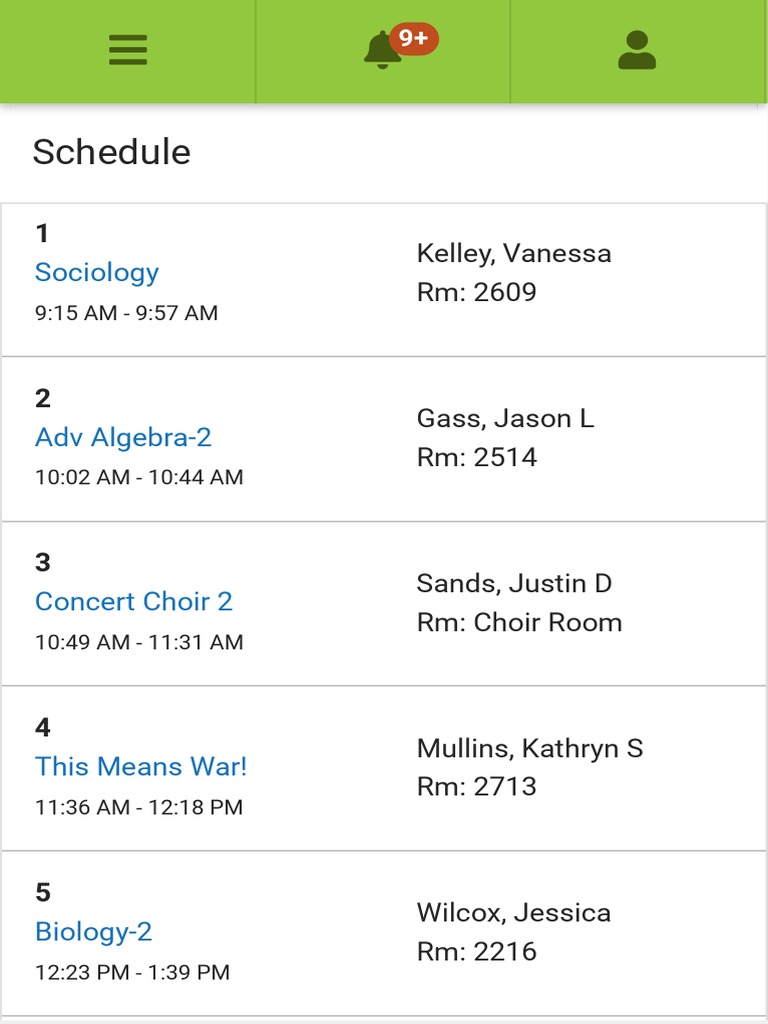The width and height of the screenshot is (768, 1024).
Task: Click teacher name Sands, Justin D
Action: coord(514,583)
